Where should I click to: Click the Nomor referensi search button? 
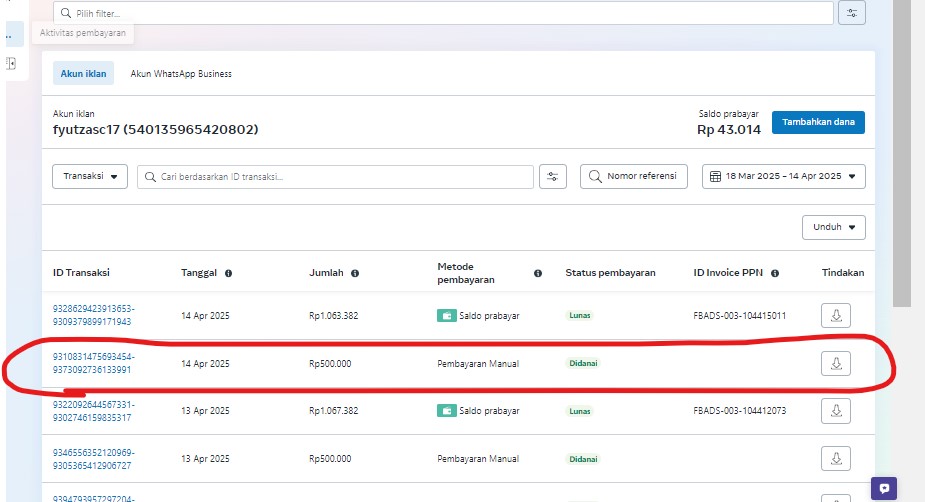634,176
